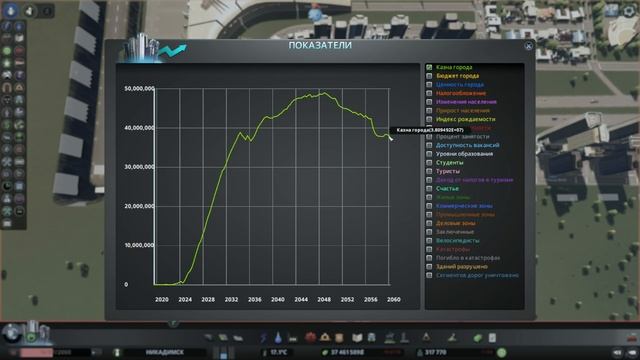Open the green Economy money icon
640x360 pixels.
[478, 338]
